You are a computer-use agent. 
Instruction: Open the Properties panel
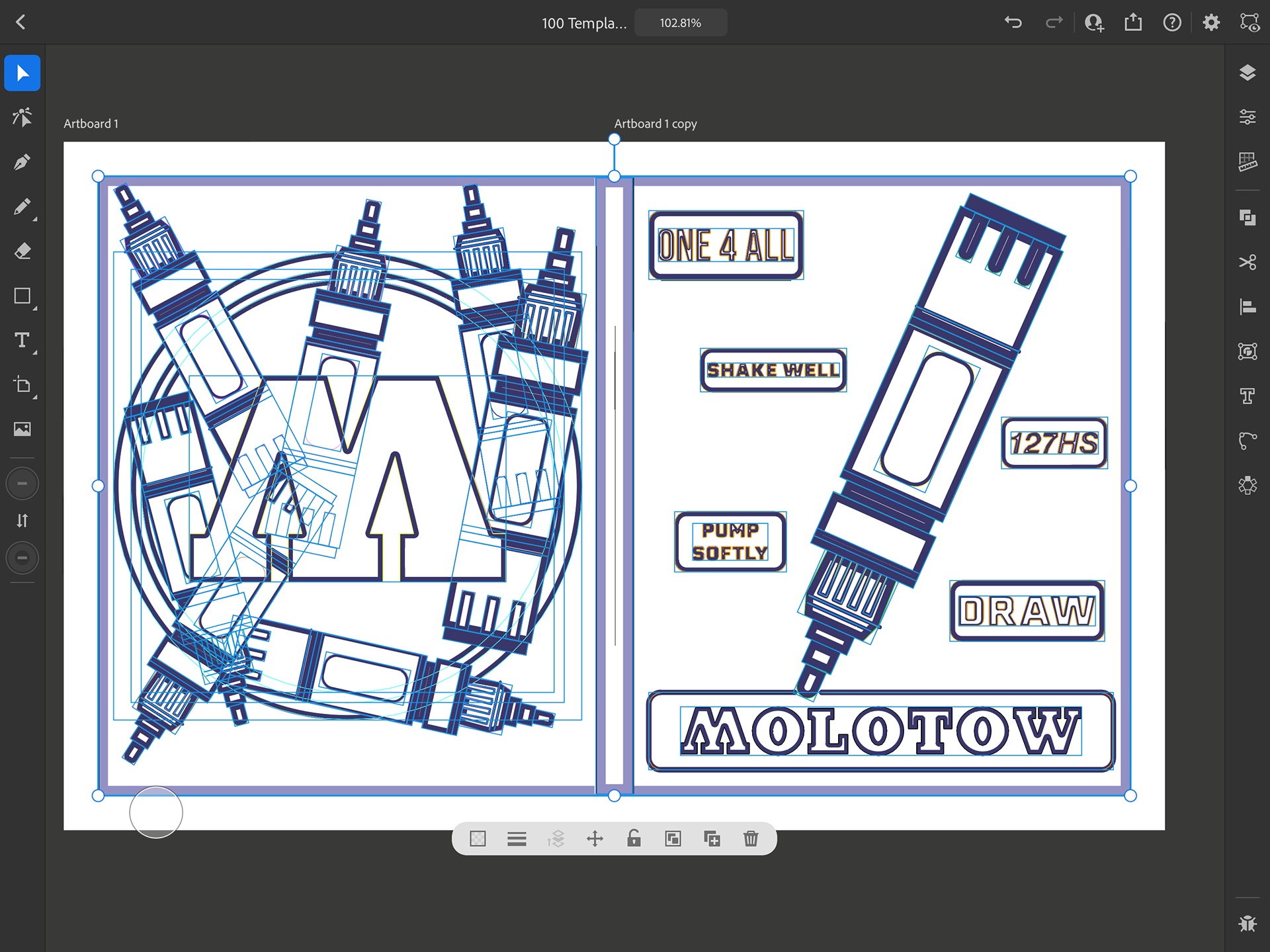pyautogui.click(x=1248, y=117)
